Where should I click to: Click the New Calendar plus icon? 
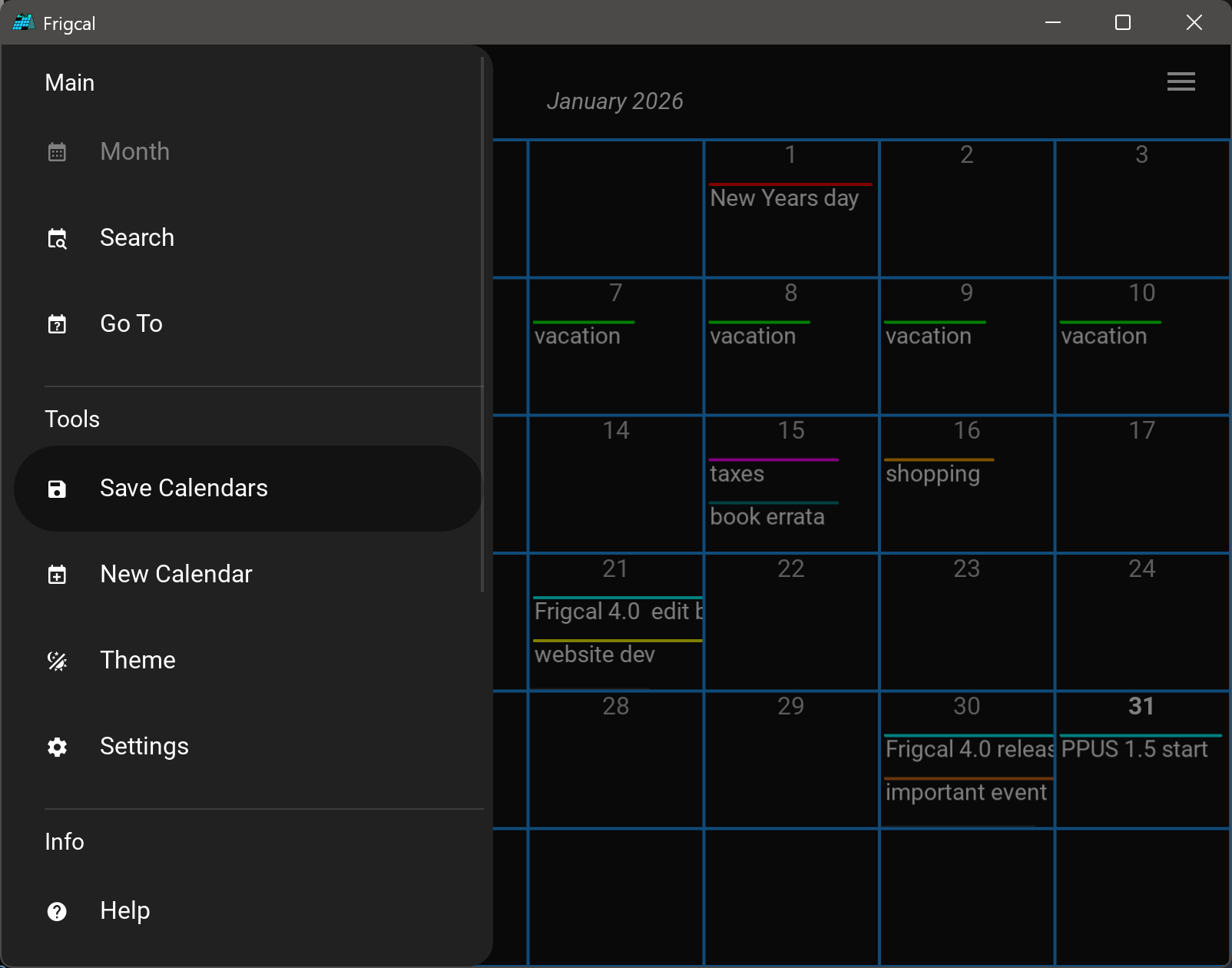tap(57, 575)
